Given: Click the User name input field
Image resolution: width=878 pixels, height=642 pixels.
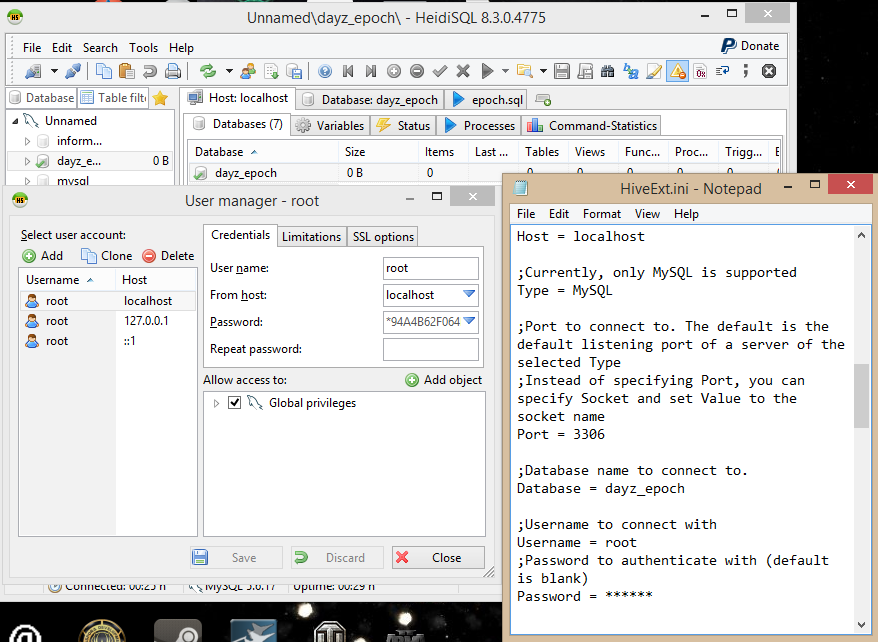Looking at the screenshot, I should coord(431,268).
